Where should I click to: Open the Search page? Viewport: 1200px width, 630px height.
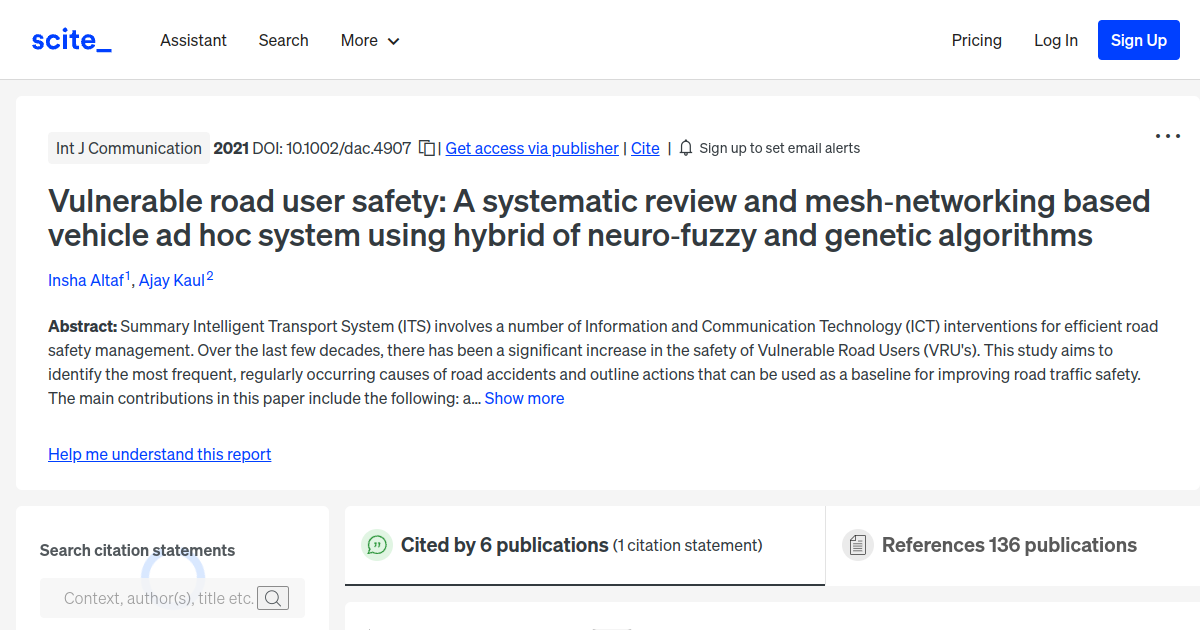tap(283, 40)
